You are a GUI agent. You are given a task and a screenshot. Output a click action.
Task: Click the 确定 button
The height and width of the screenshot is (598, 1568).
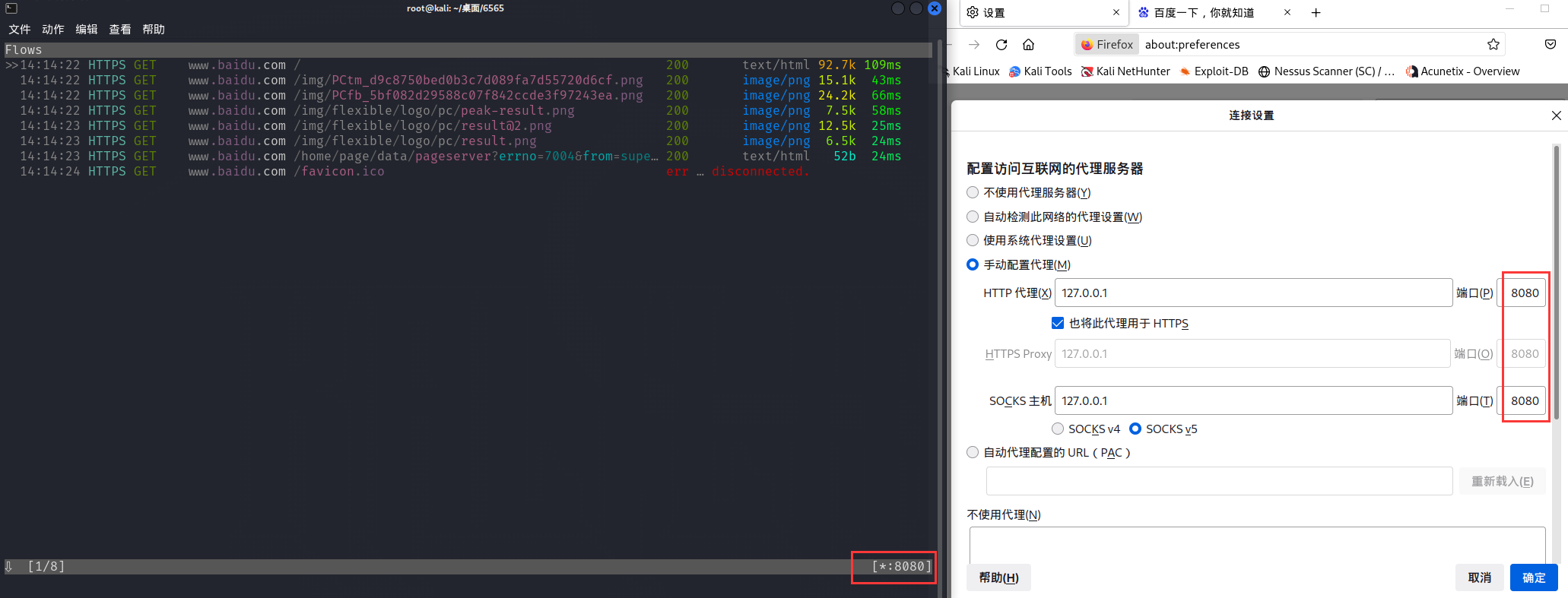(x=1533, y=577)
